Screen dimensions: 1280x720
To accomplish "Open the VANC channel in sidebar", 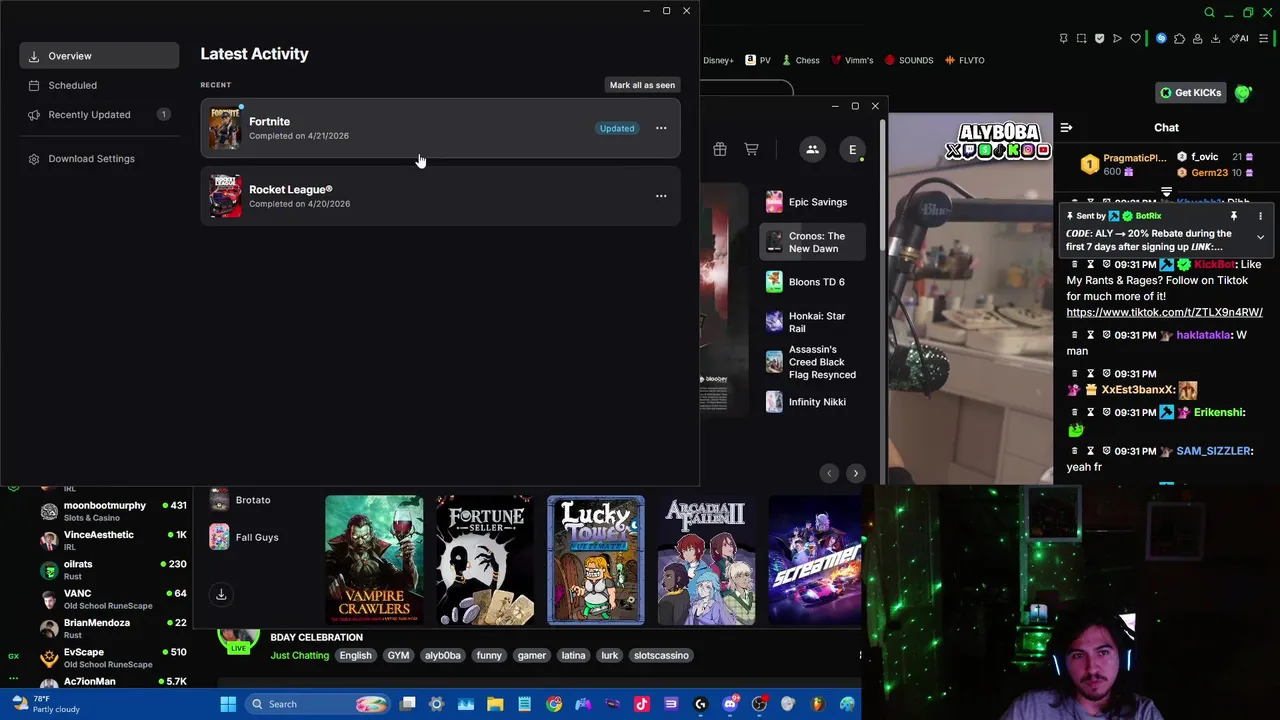I will coord(112,598).
